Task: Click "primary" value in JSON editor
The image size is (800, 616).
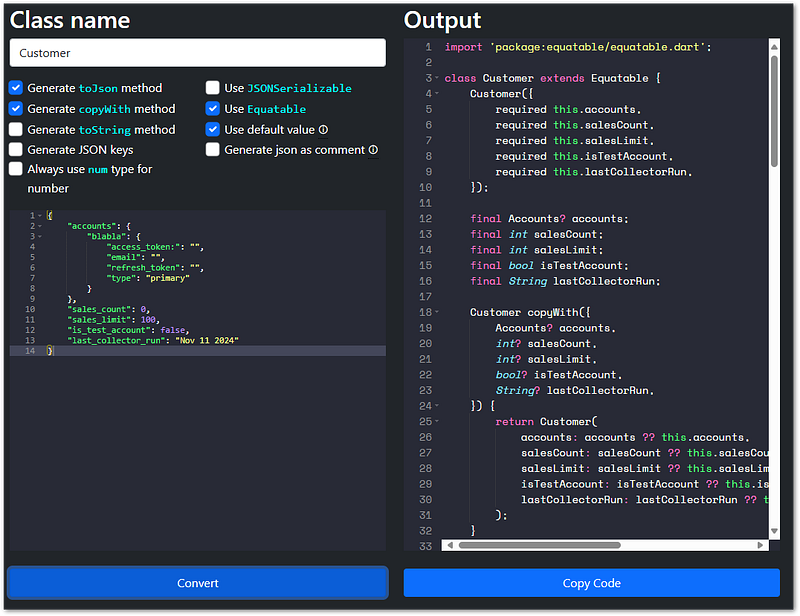Action: point(167,278)
